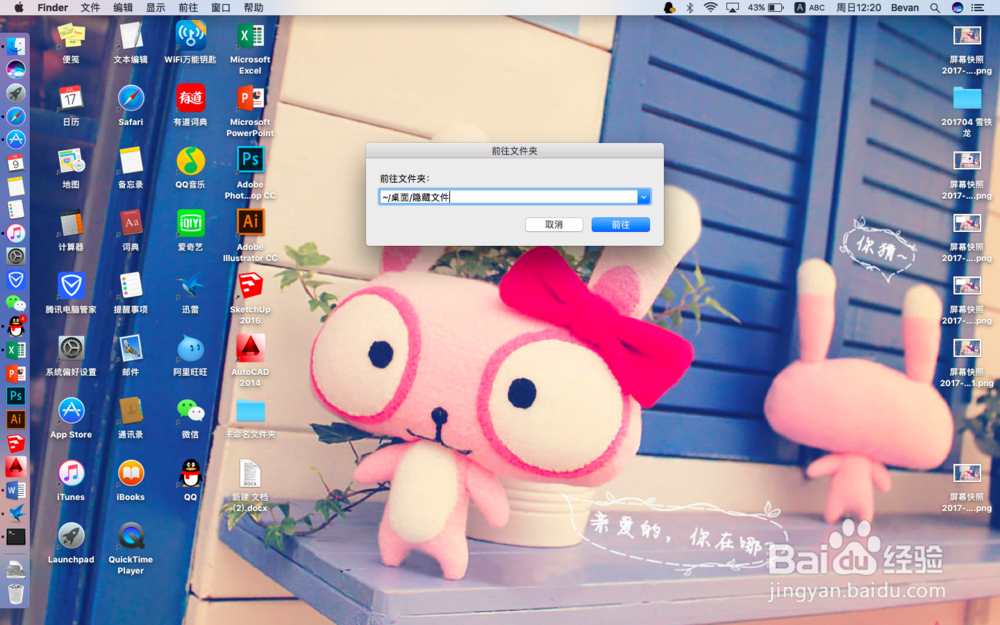Open the 前往 menu in menu bar

click(x=188, y=8)
